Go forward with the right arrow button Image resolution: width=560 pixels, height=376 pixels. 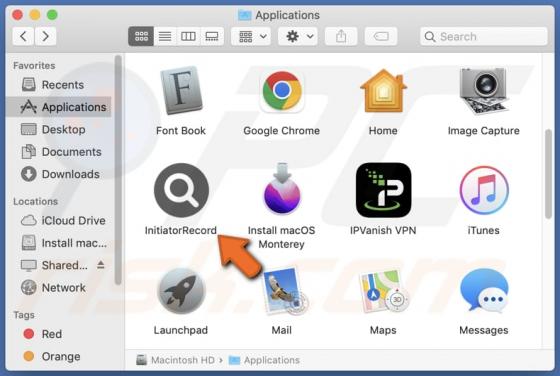(45, 36)
